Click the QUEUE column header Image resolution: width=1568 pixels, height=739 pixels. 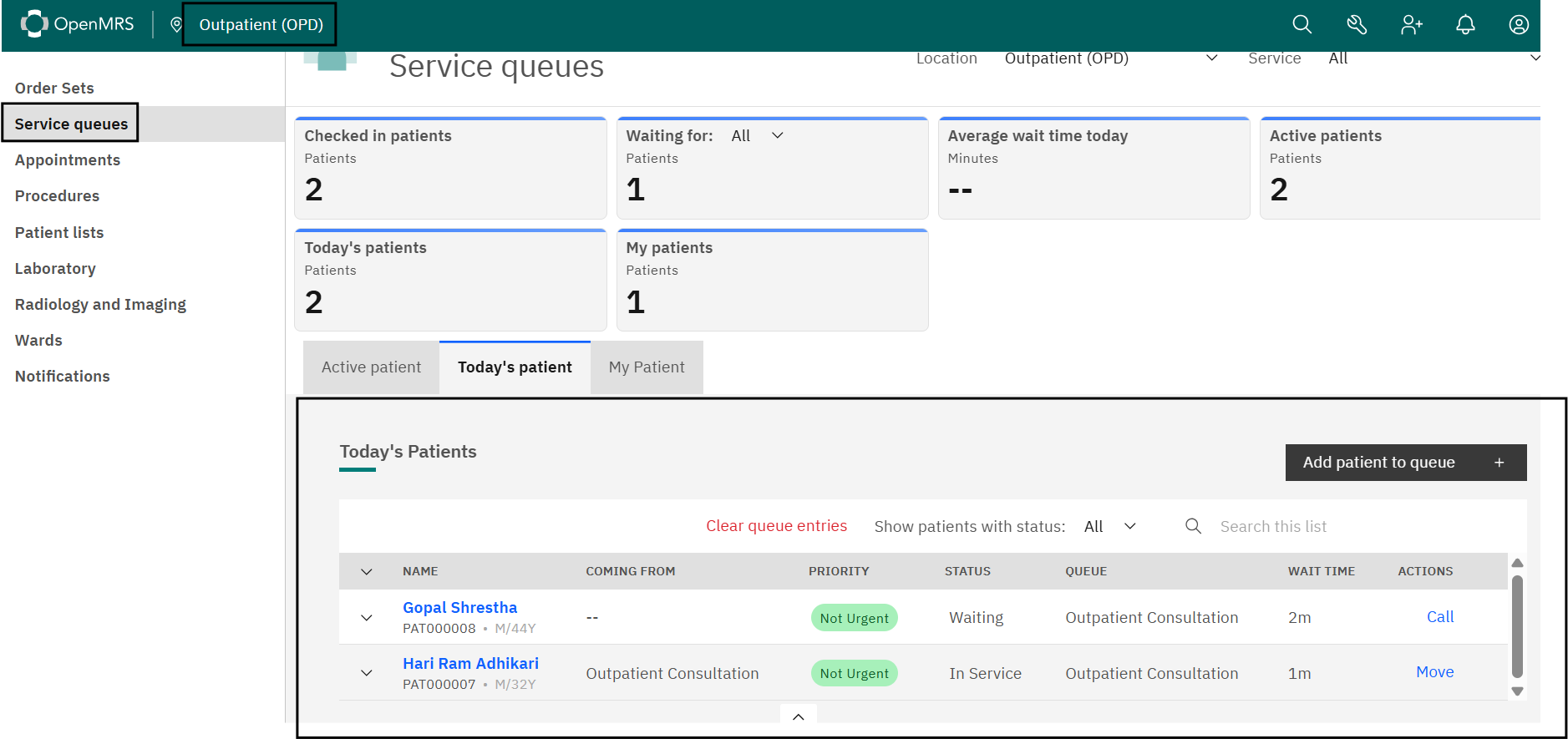tap(1086, 571)
